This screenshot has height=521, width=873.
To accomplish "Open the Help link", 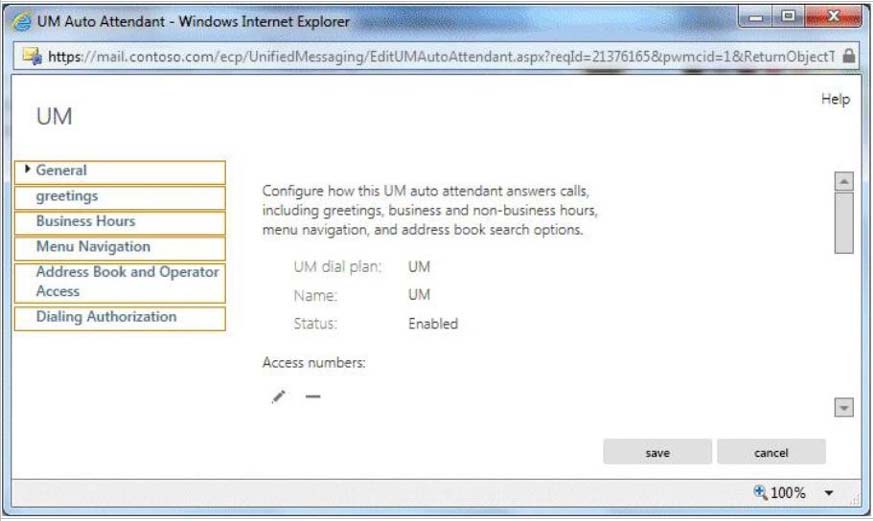I will point(835,99).
